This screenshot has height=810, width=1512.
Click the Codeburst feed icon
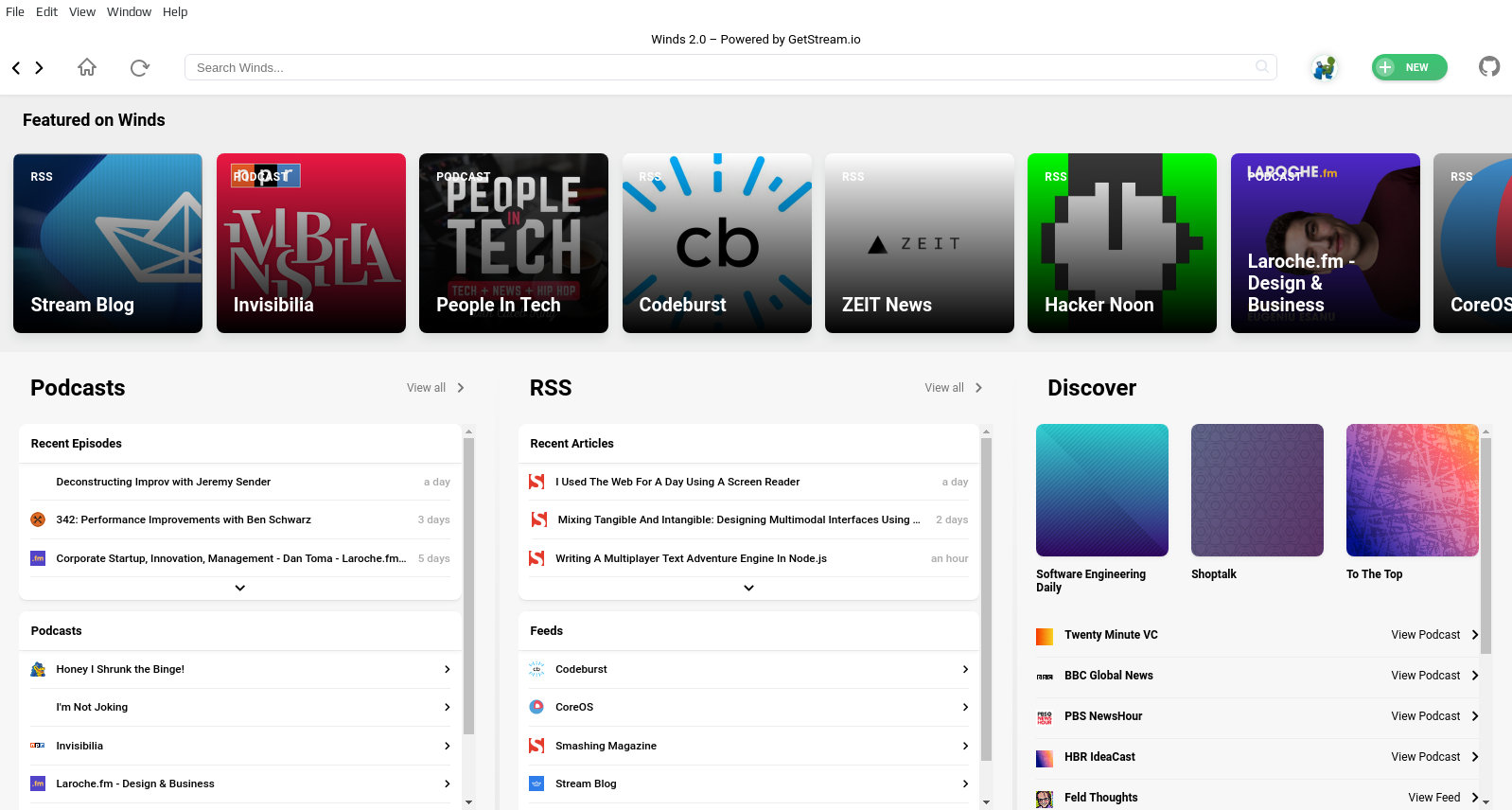click(536, 669)
